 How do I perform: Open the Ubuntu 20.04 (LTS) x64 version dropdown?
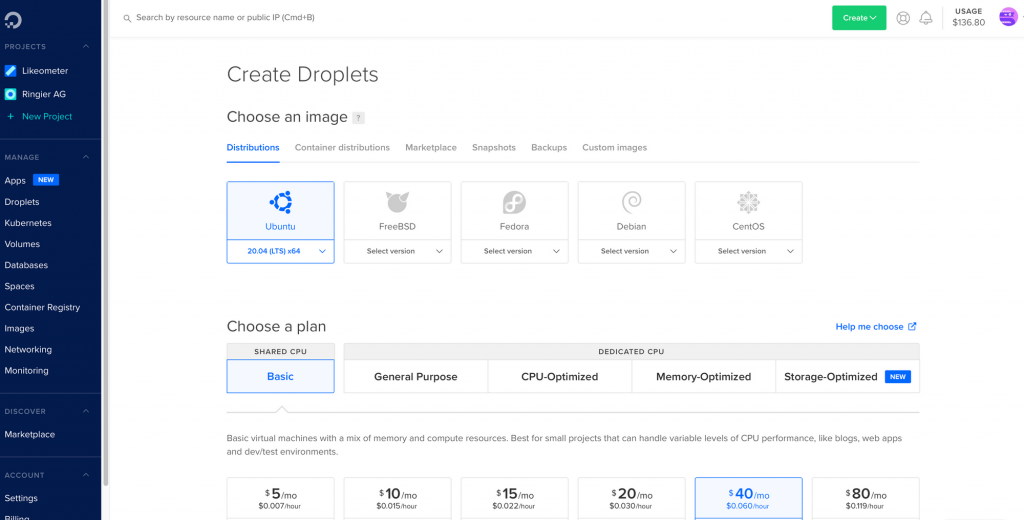click(280, 251)
